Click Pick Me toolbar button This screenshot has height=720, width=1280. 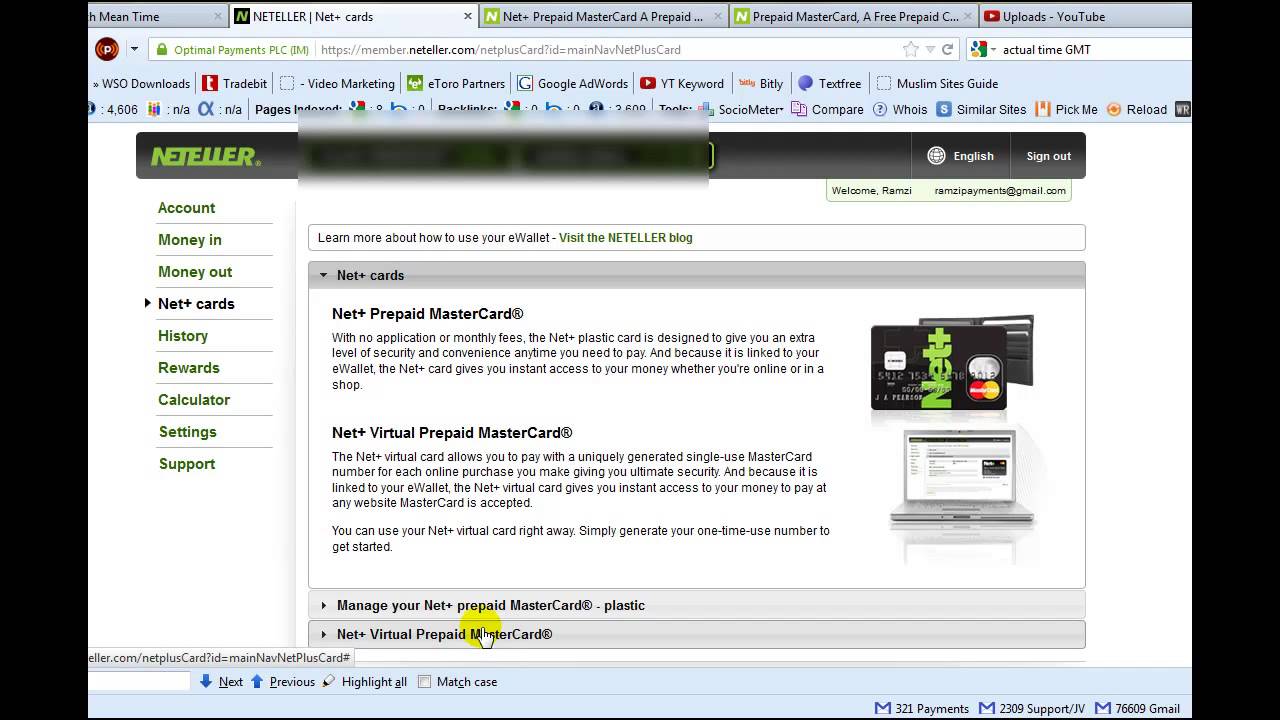(x=1067, y=109)
